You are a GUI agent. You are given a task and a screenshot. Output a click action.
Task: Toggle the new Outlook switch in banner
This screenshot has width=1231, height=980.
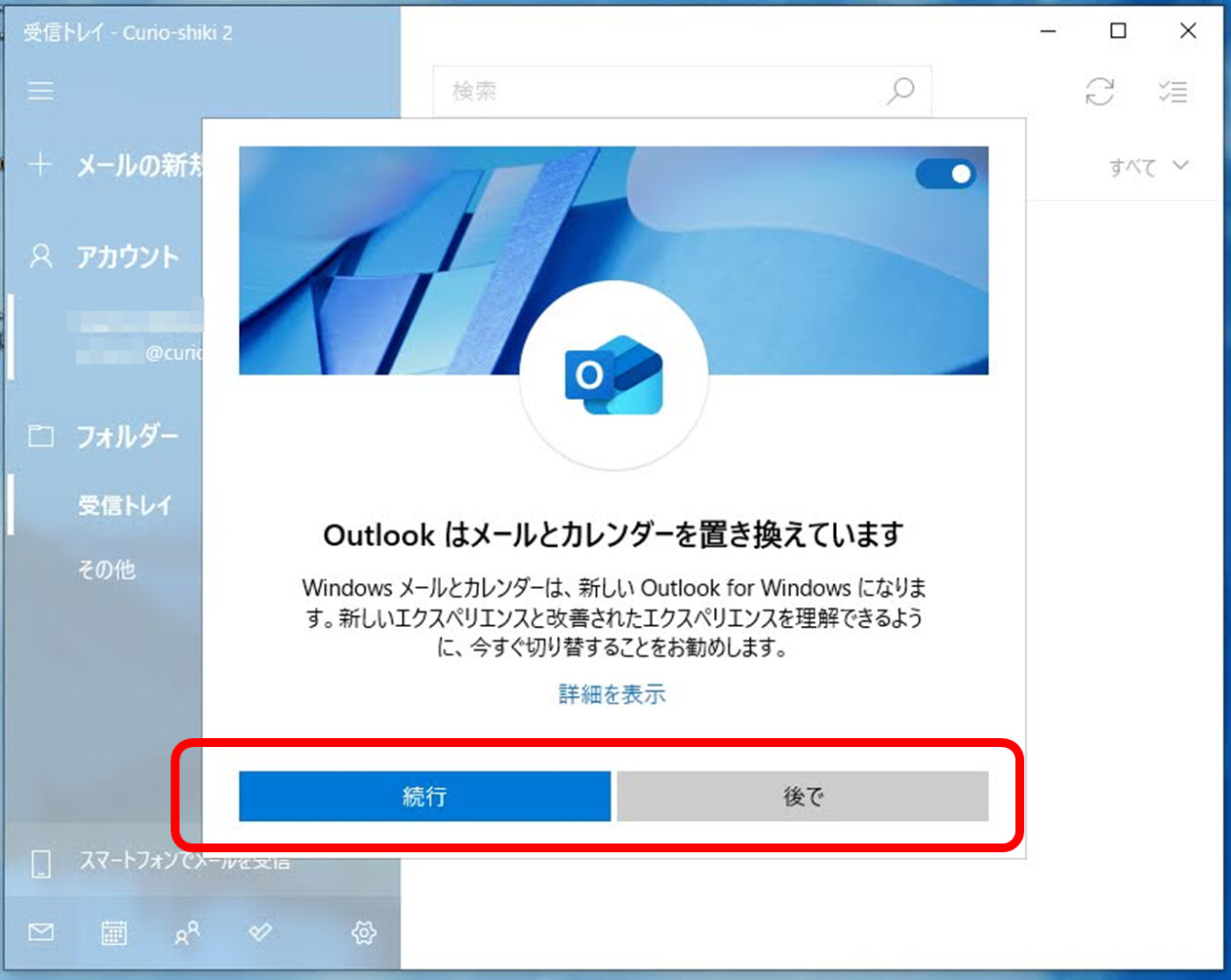pos(945,175)
